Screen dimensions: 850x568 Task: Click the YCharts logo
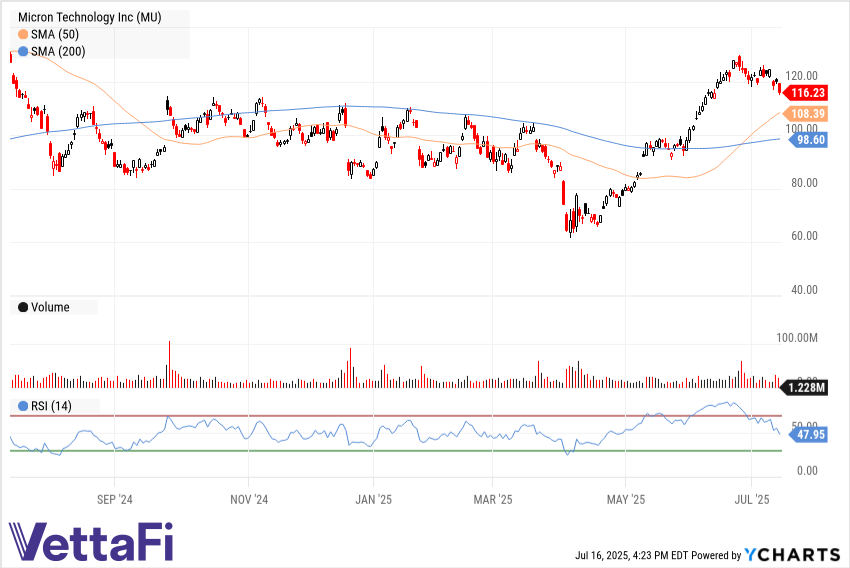click(792, 555)
